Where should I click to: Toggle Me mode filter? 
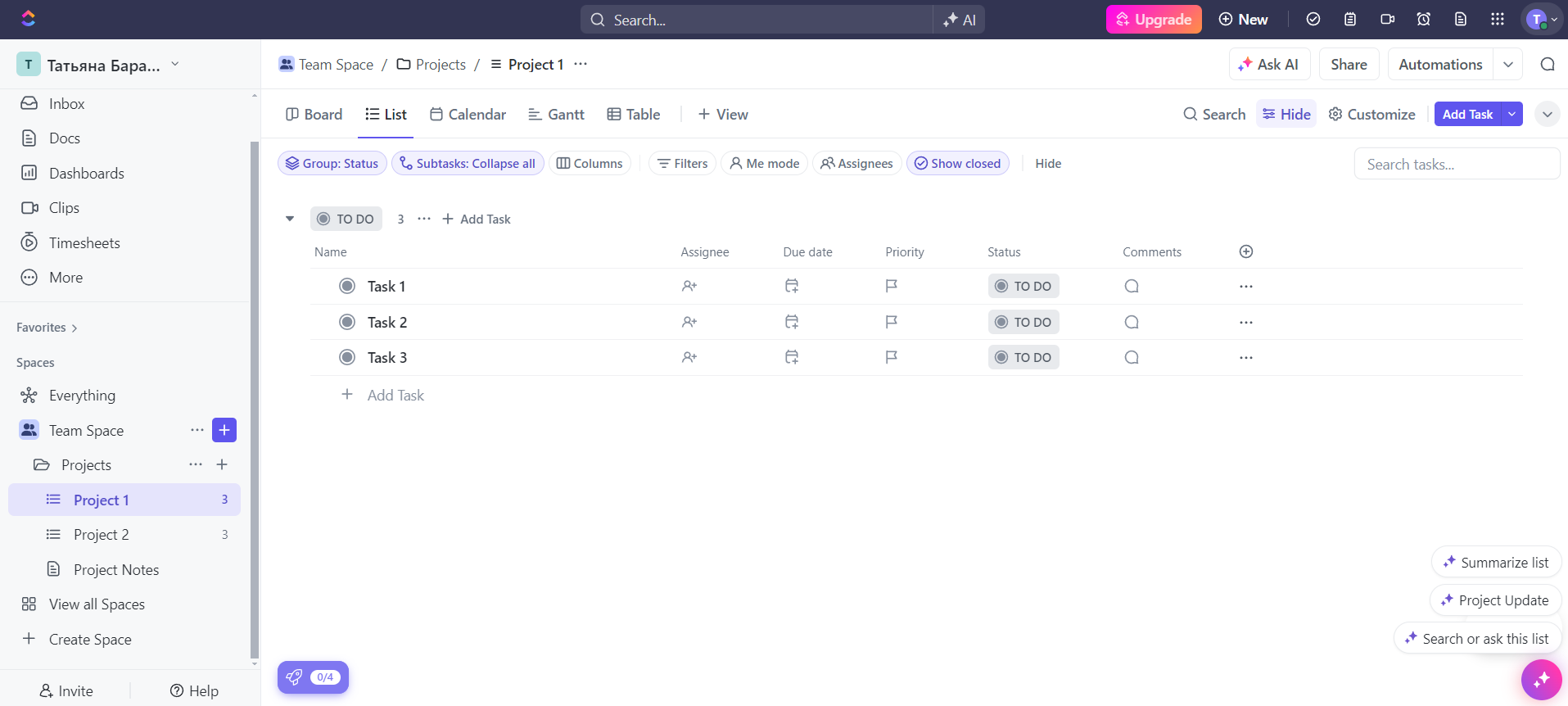(x=765, y=163)
